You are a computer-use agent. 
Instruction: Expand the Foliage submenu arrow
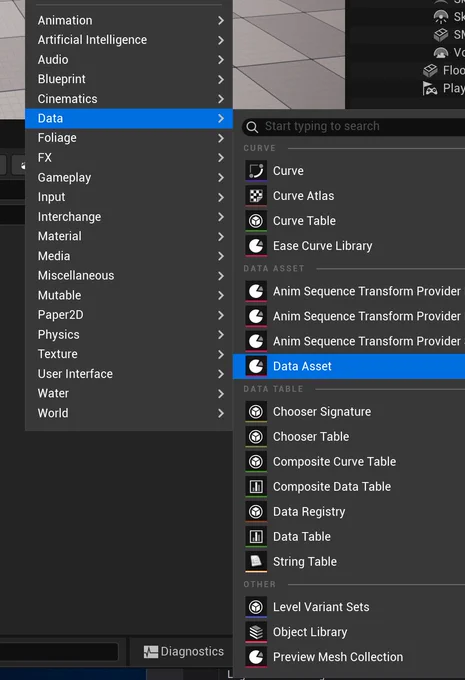click(x=221, y=138)
